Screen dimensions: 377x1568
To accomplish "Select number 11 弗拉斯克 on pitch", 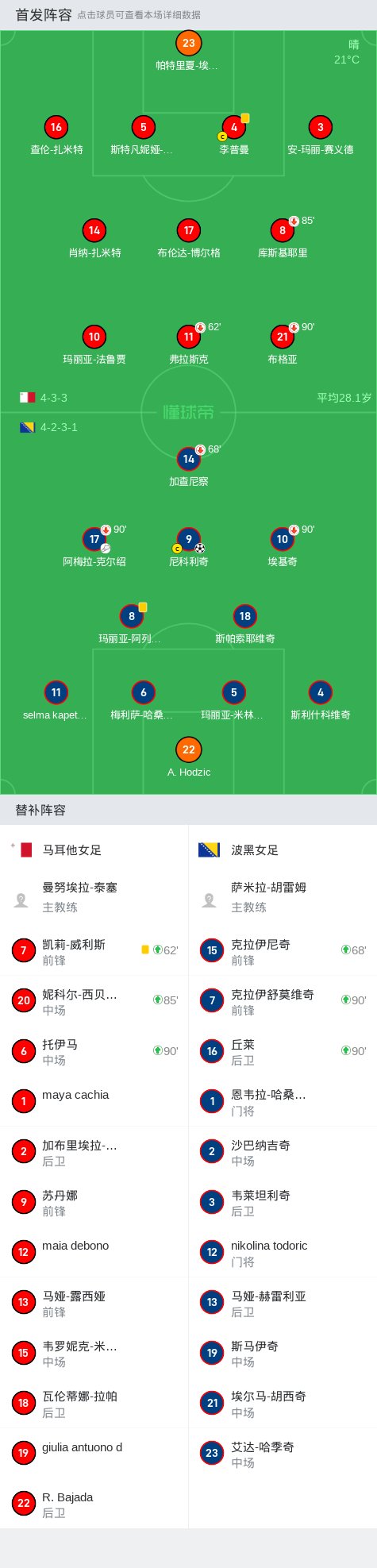I will click(189, 337).
